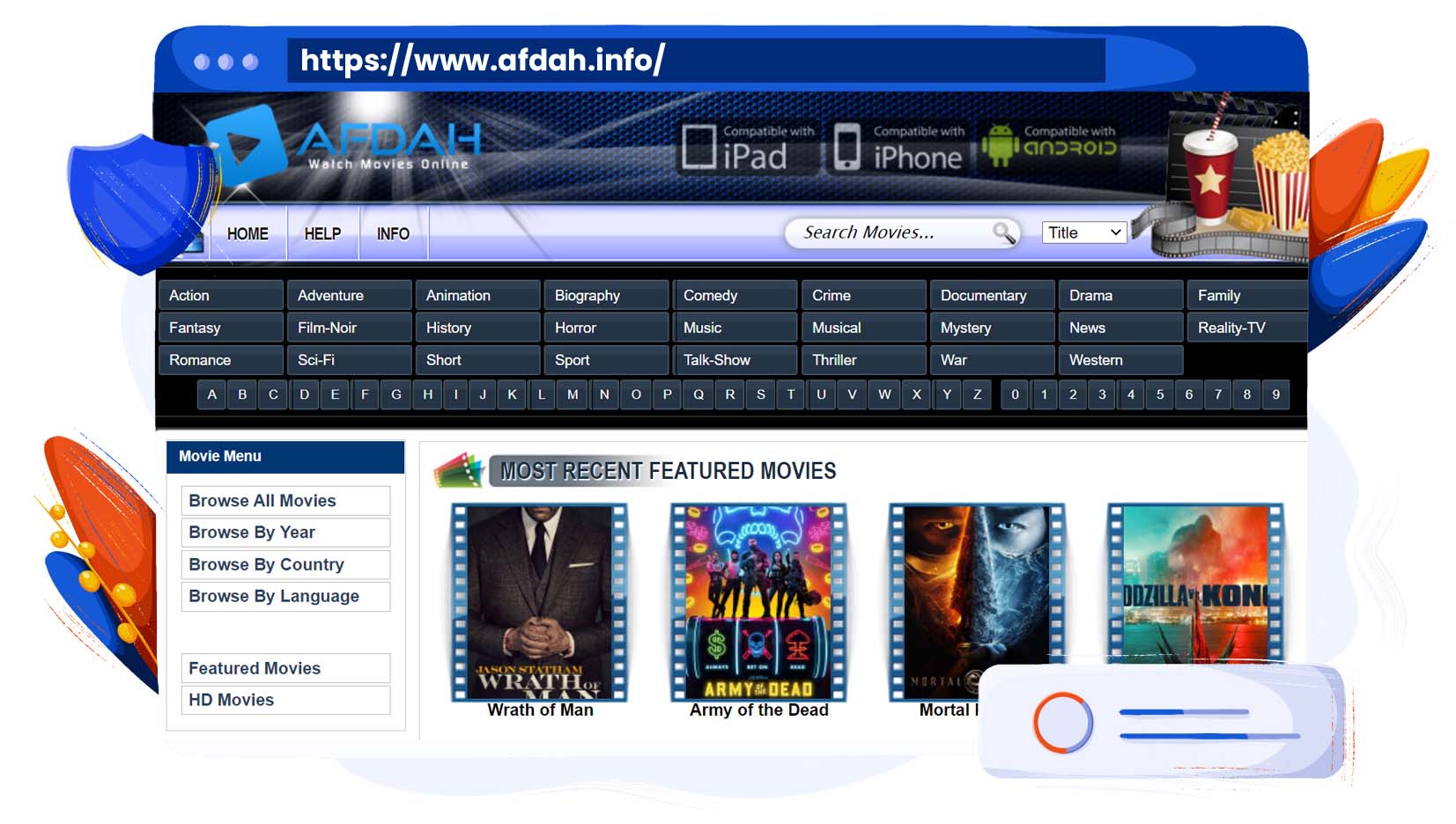Open the Mortal Kombat poster
This screenshot has width=1456, height=824.
pos(977,602)
